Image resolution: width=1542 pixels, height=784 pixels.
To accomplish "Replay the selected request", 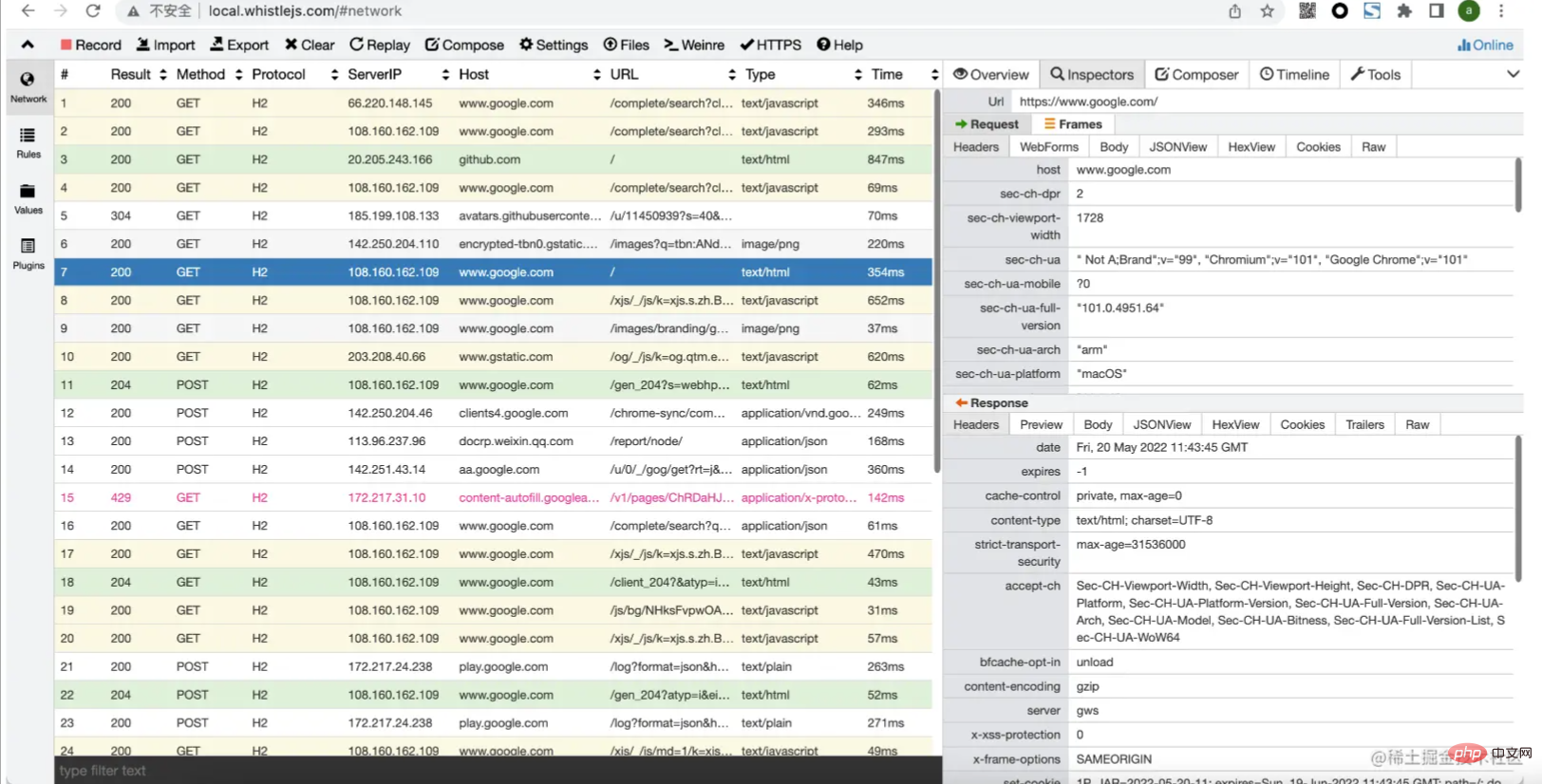I will [380, 45].
